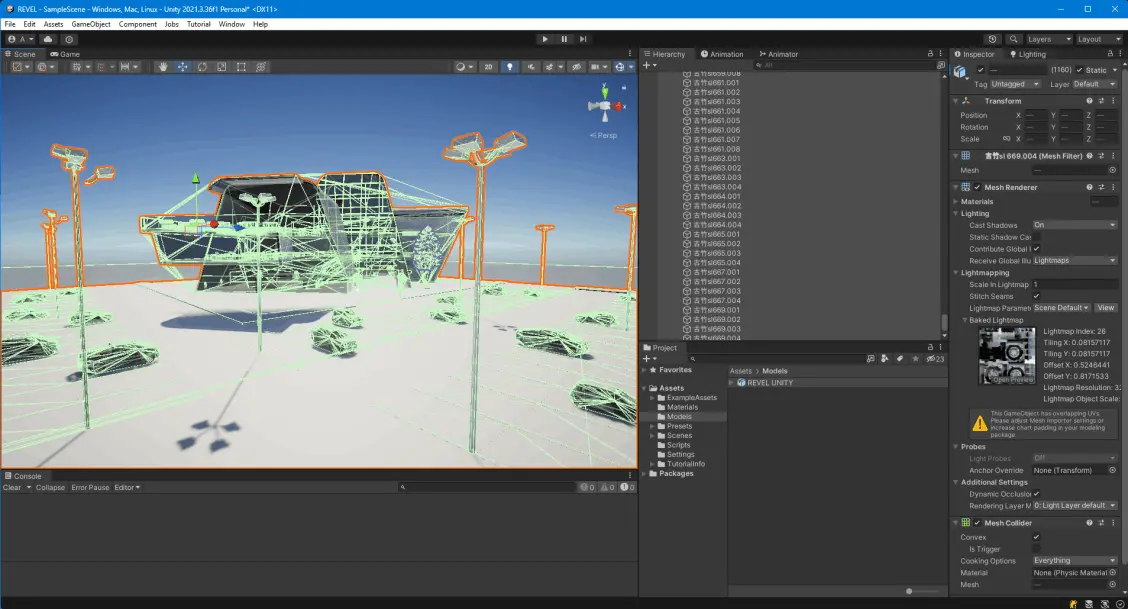Toggle the Static checkbox
The image size is (1128, 609).
1079,70
